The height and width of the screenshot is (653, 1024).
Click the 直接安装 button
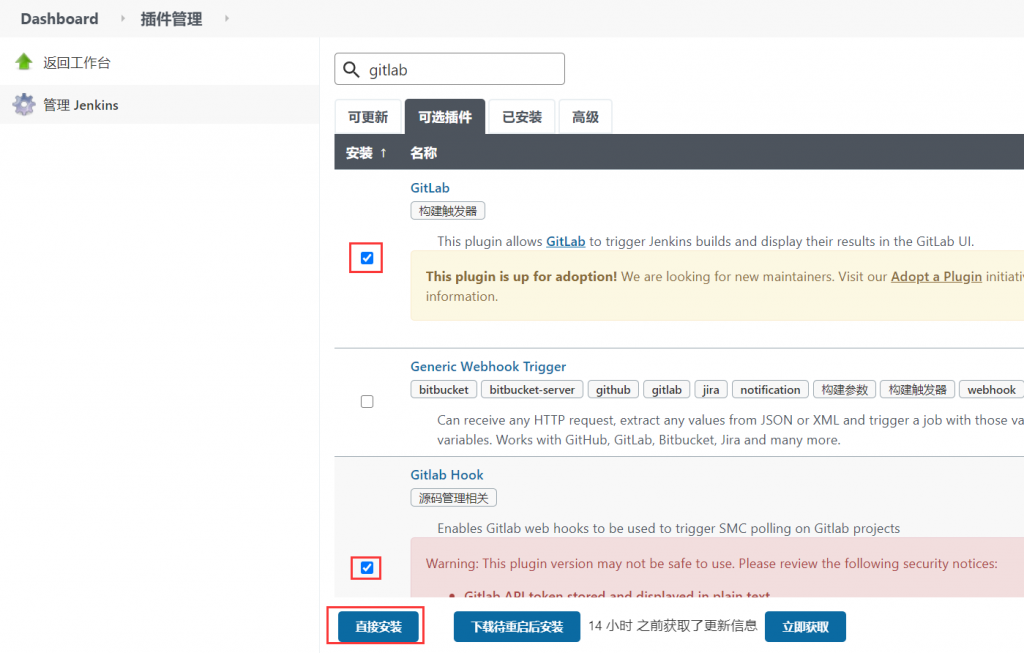378,627
